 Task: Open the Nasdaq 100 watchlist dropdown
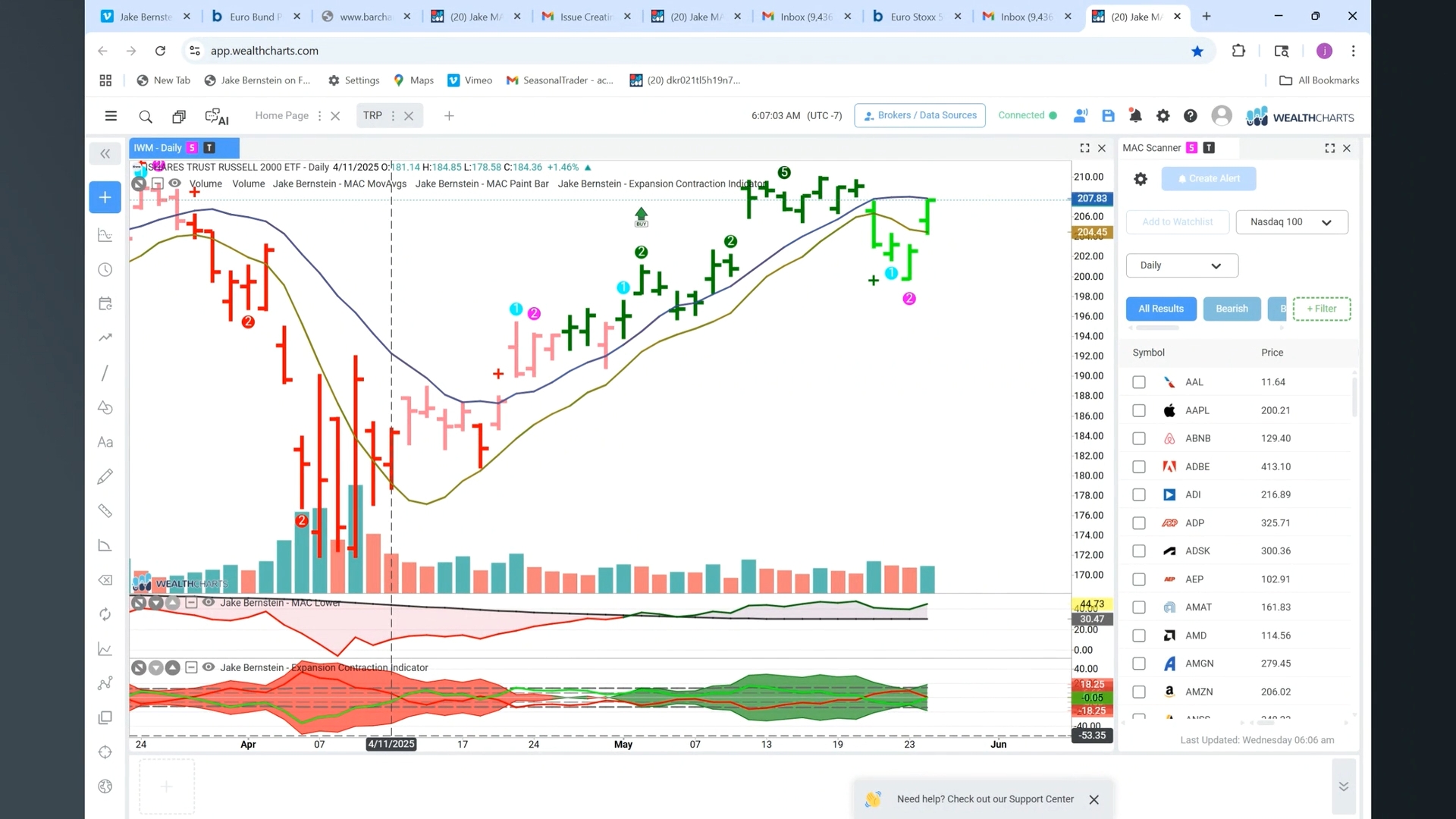1291,222
